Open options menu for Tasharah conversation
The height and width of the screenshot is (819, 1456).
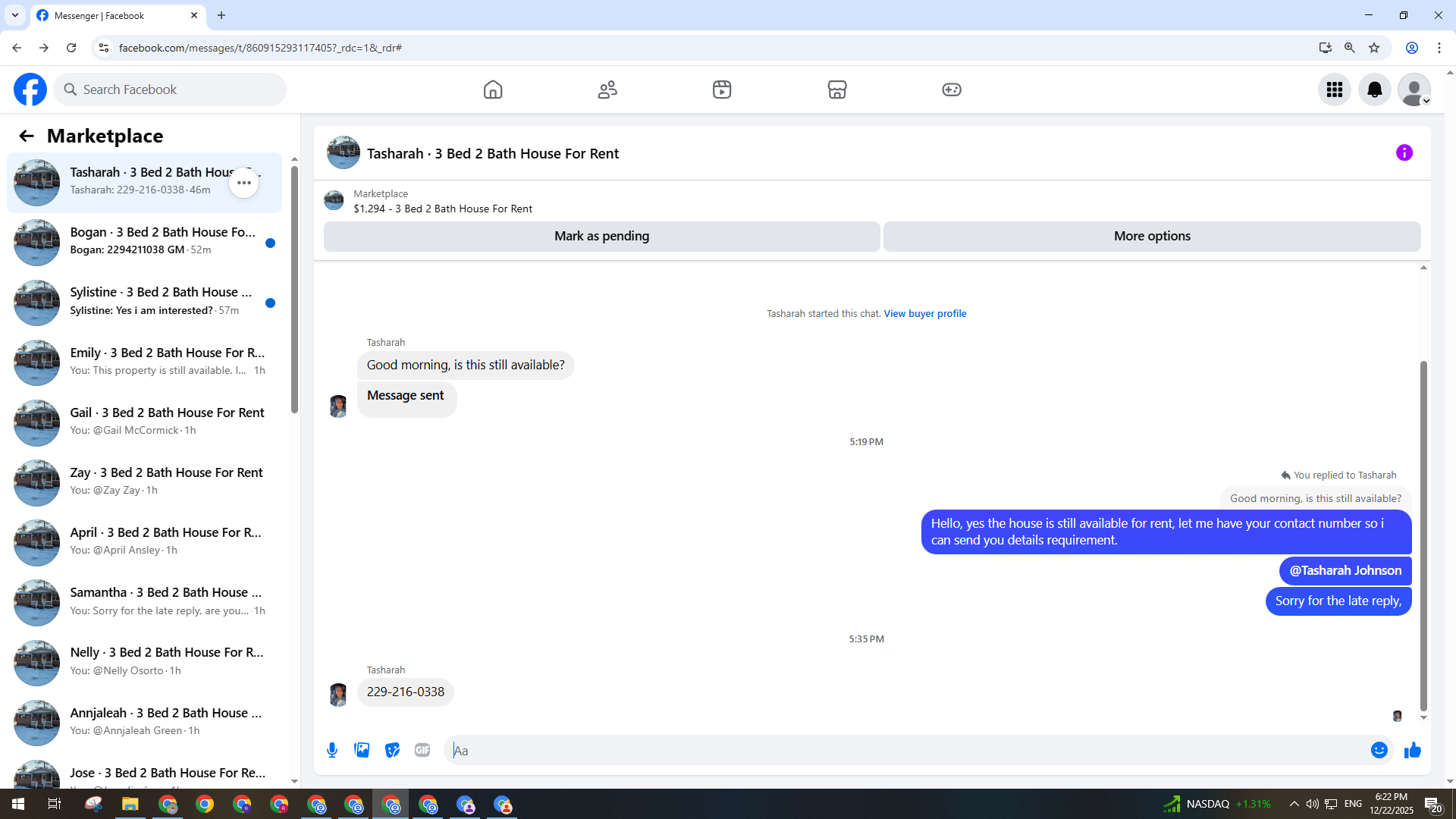coord(243,183)
